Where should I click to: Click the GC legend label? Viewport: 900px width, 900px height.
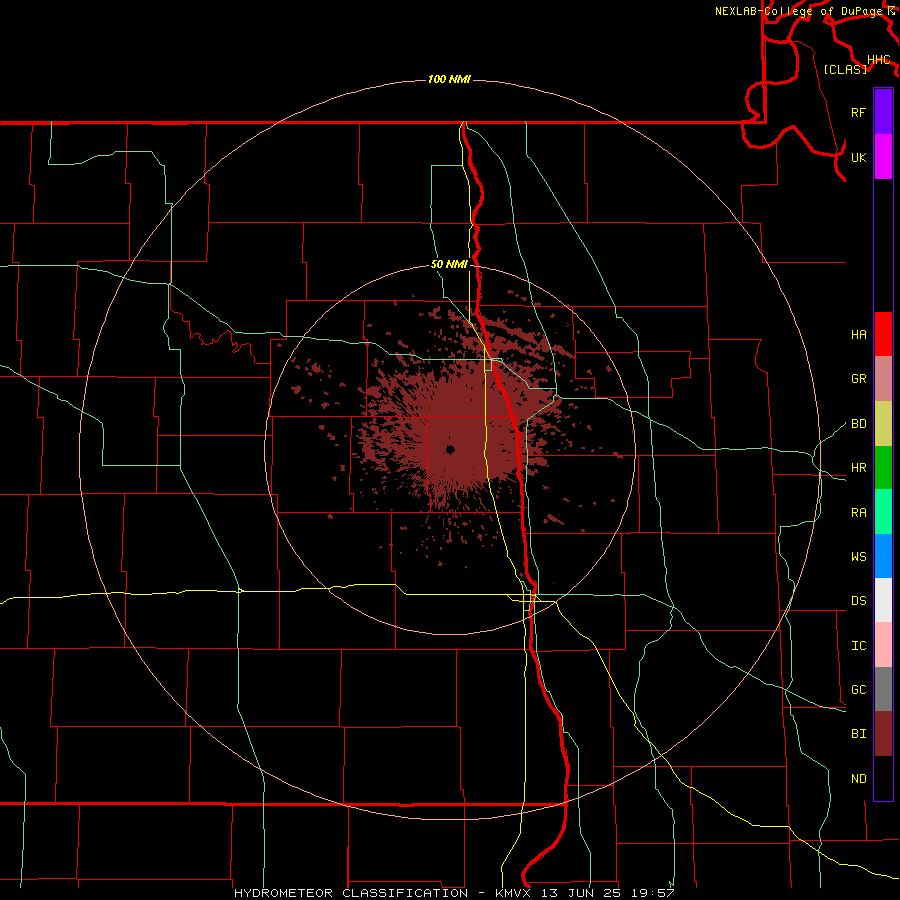click(x=859, y=690)
